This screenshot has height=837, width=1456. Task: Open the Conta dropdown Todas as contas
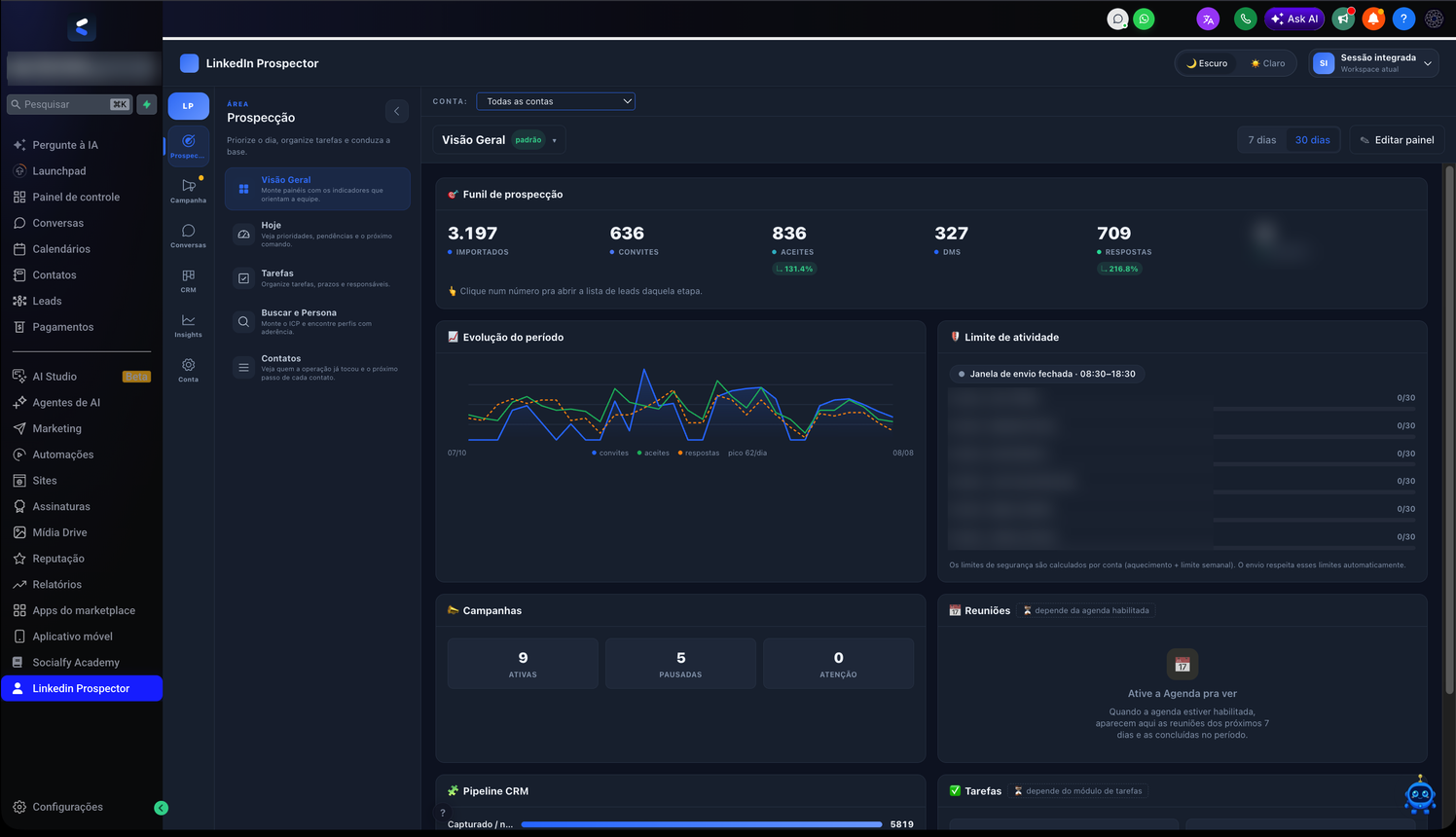click(x=556, y=101)
